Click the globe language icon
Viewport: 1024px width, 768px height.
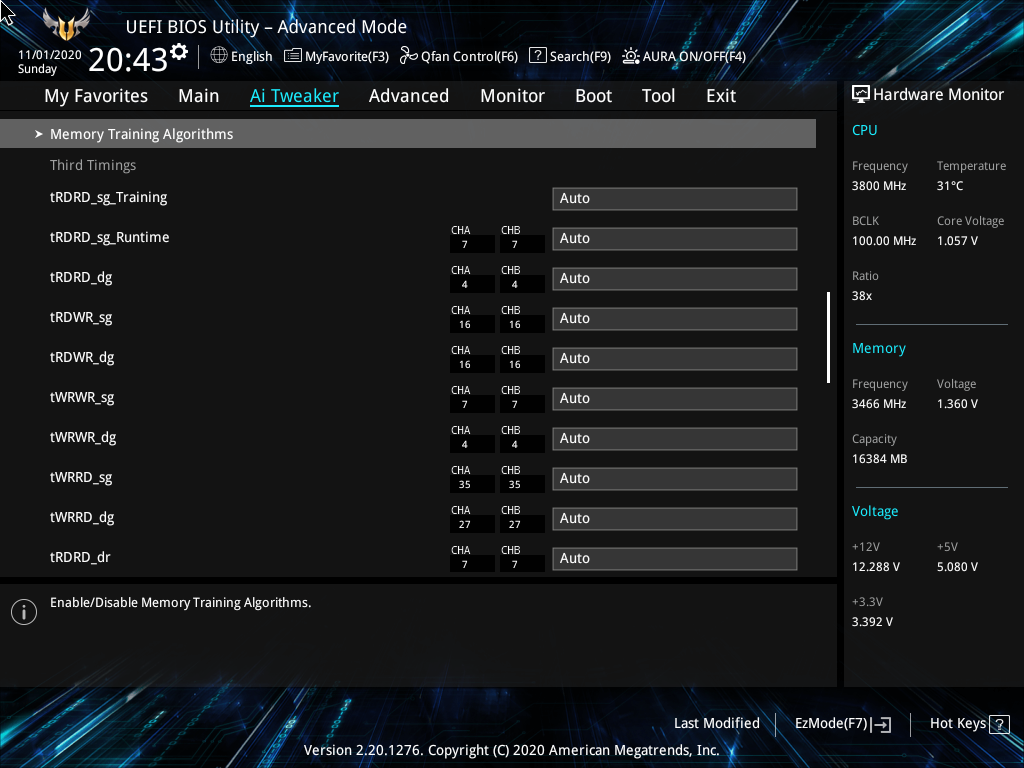click(x=219, y=56)
